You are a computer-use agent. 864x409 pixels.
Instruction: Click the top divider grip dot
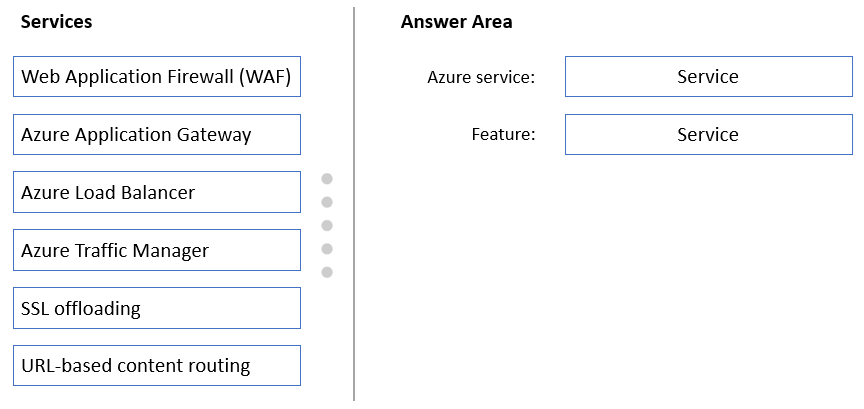click(327, 179)
